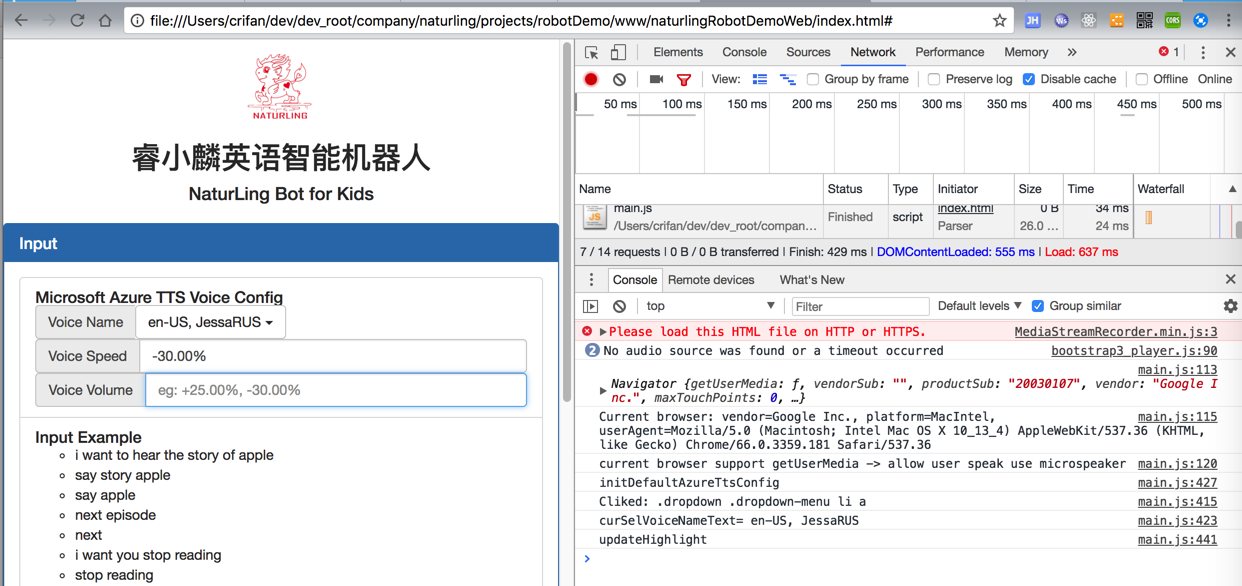Click the Voice Volume input field
The width and height of the screenshot is (1242, 586).
(336, 390)
